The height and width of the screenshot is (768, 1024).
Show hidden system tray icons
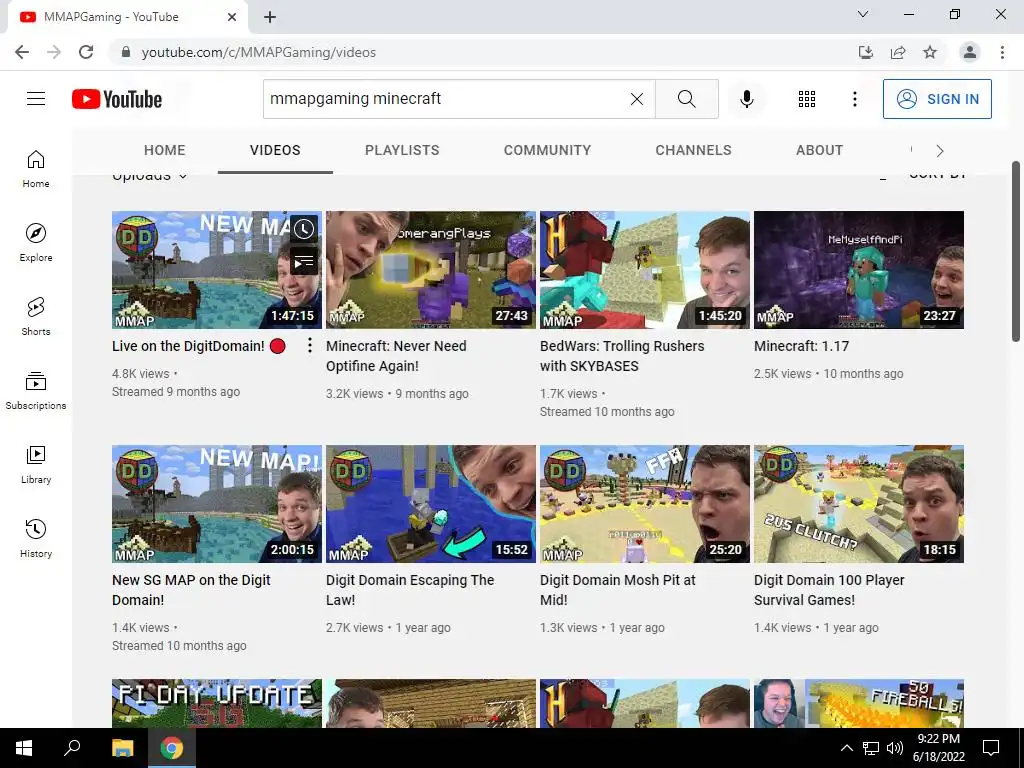(x=846, y=748)
